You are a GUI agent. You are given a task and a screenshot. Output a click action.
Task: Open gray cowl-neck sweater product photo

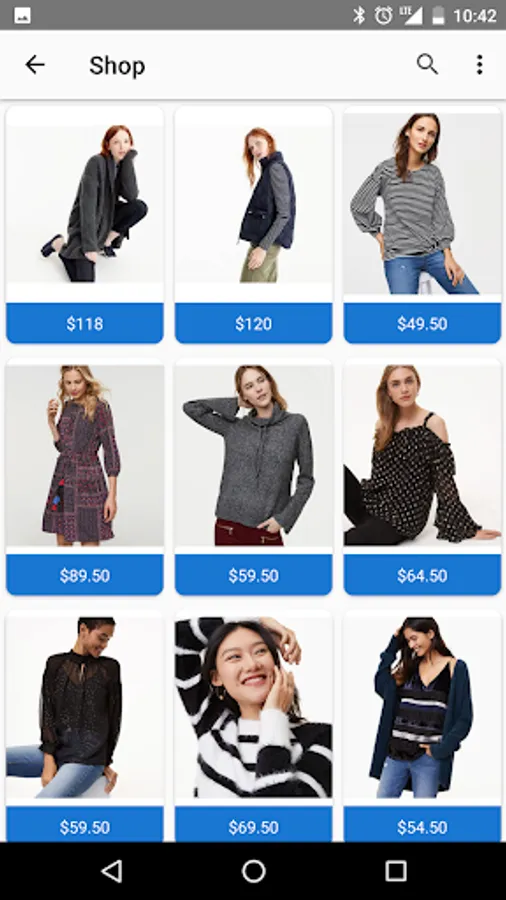tap(254, 455)
